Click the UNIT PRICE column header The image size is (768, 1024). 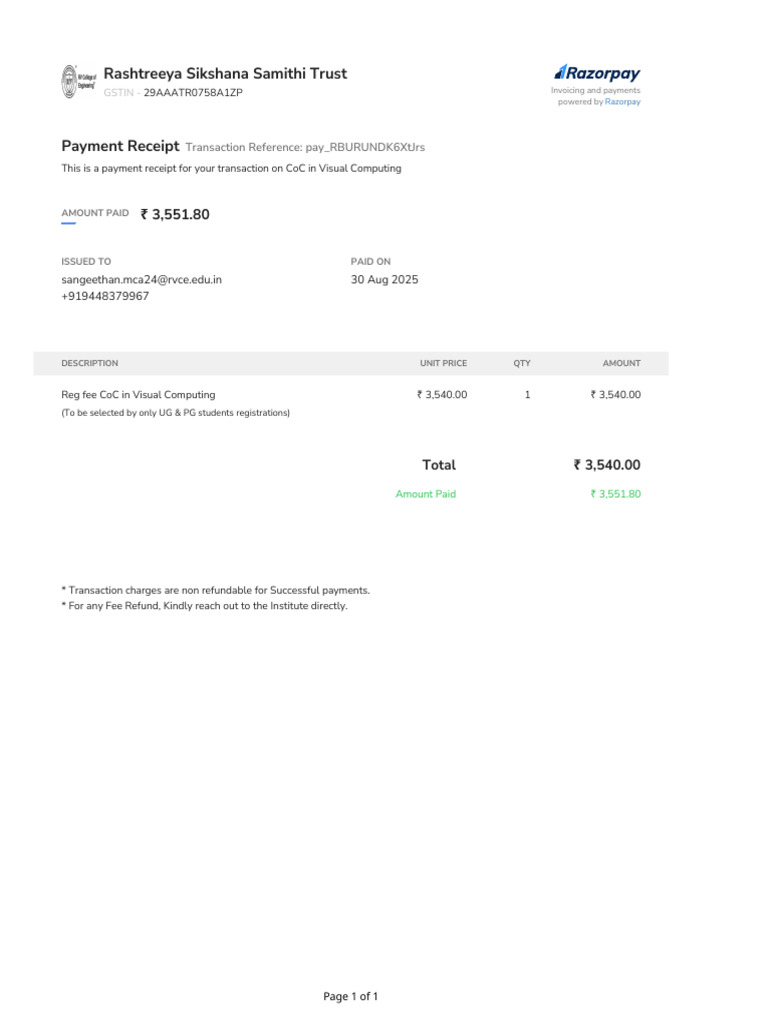pos(443,364)
